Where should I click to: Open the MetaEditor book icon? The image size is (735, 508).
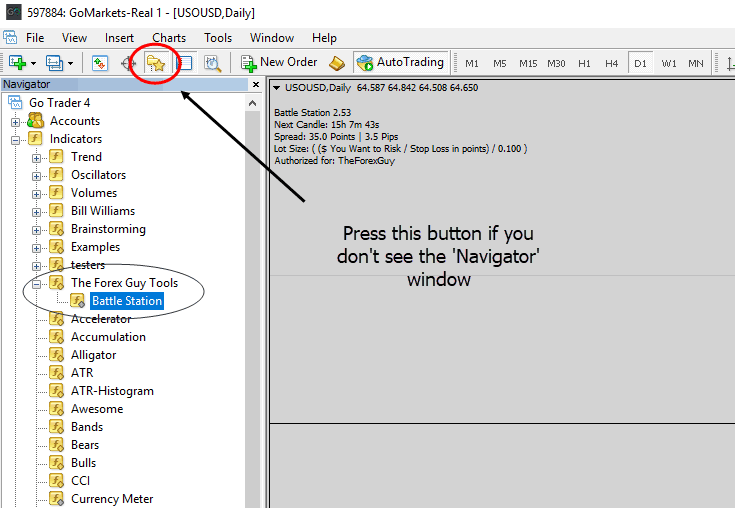point(337,63)
